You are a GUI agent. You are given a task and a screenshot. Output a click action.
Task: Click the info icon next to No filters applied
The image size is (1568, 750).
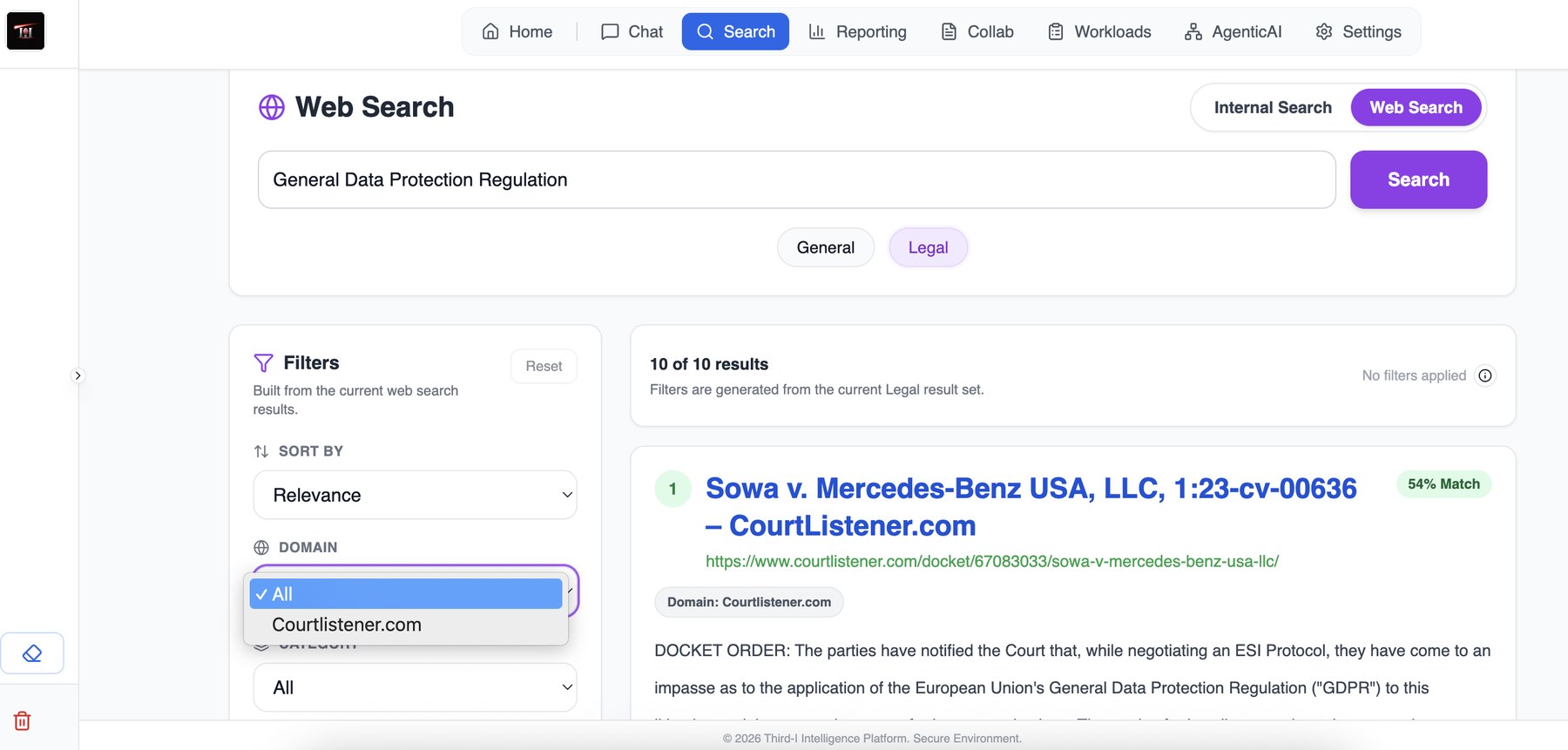(x=1485, y=375)
